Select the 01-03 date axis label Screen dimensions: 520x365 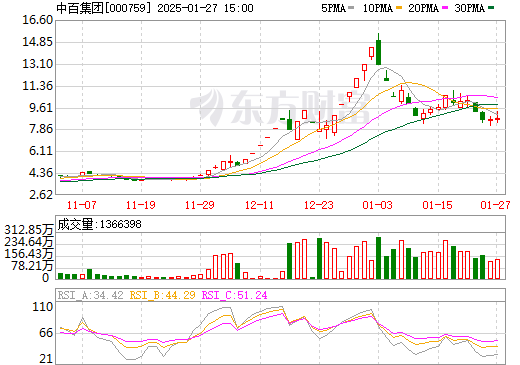click(x=378, y=205)
